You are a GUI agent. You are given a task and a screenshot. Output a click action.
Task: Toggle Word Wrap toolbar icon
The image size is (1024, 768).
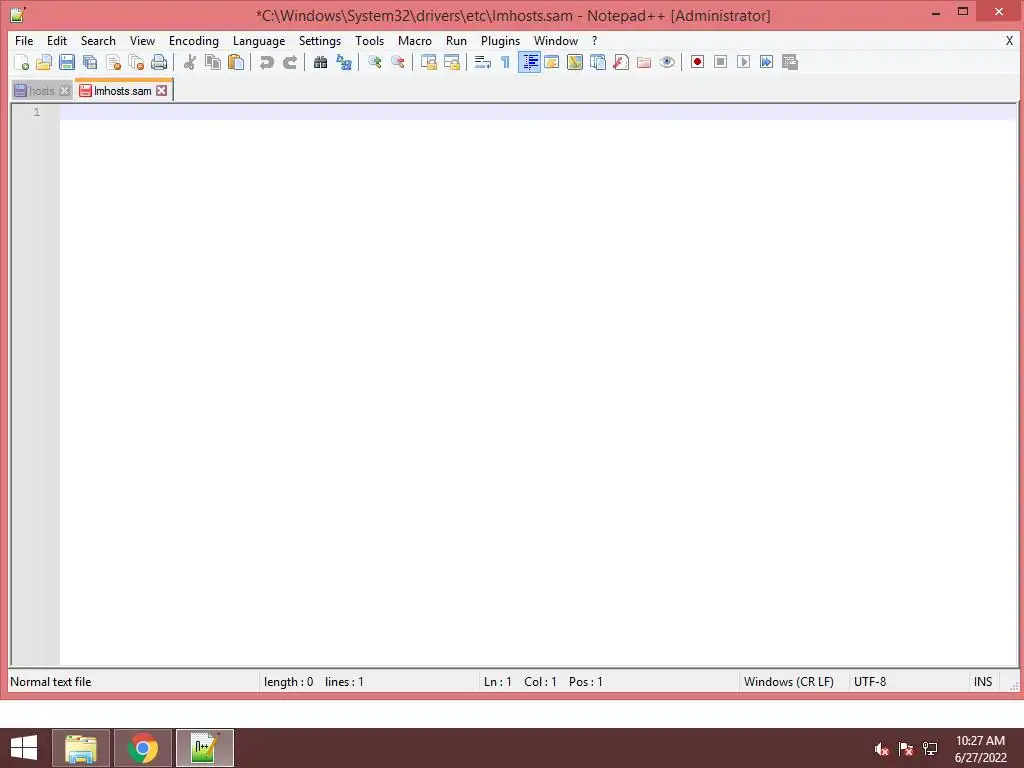[483, 62]
